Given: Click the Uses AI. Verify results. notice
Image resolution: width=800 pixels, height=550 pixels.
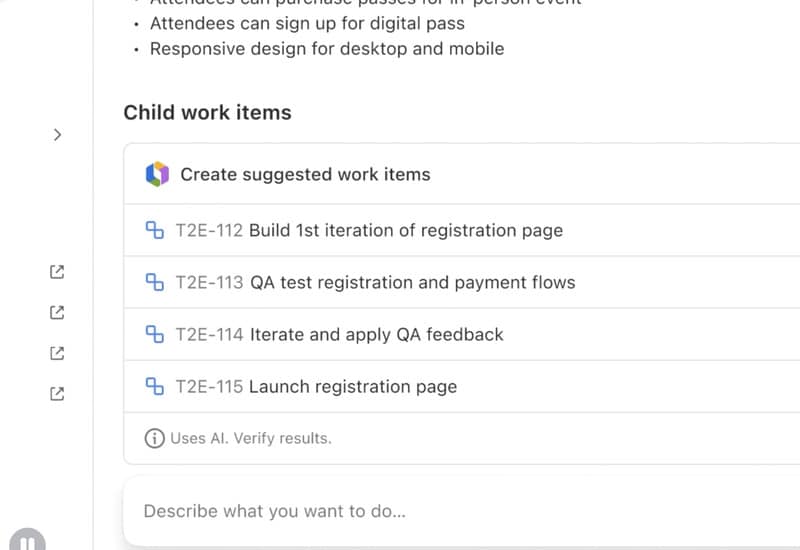Looking at the screenshot, I should click(250, 438).
